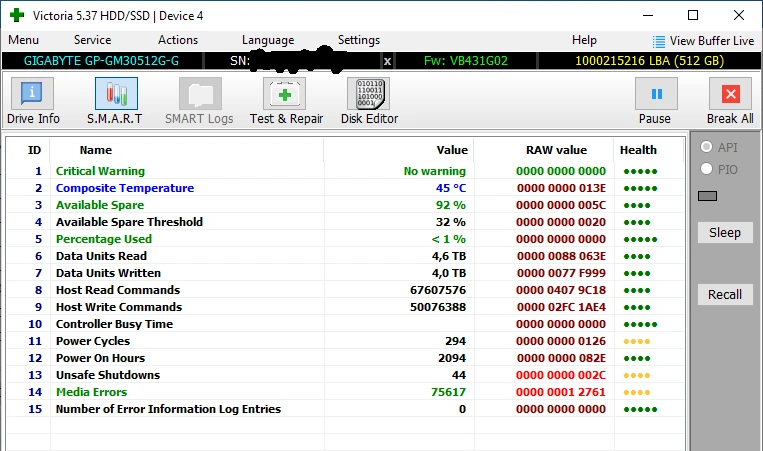Select the Available Spare Threshold row
The height and width of the screenshot is (451, 763).
(345, 222)
